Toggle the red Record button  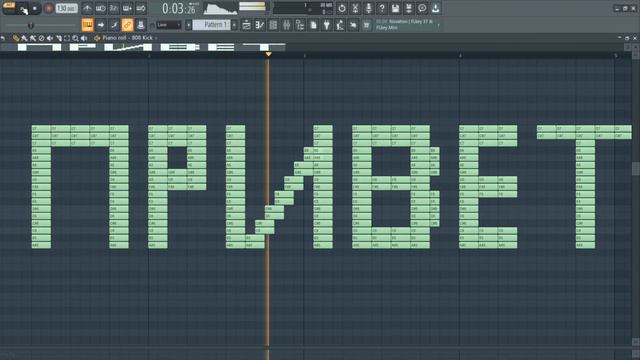click(x=49, y=8)
